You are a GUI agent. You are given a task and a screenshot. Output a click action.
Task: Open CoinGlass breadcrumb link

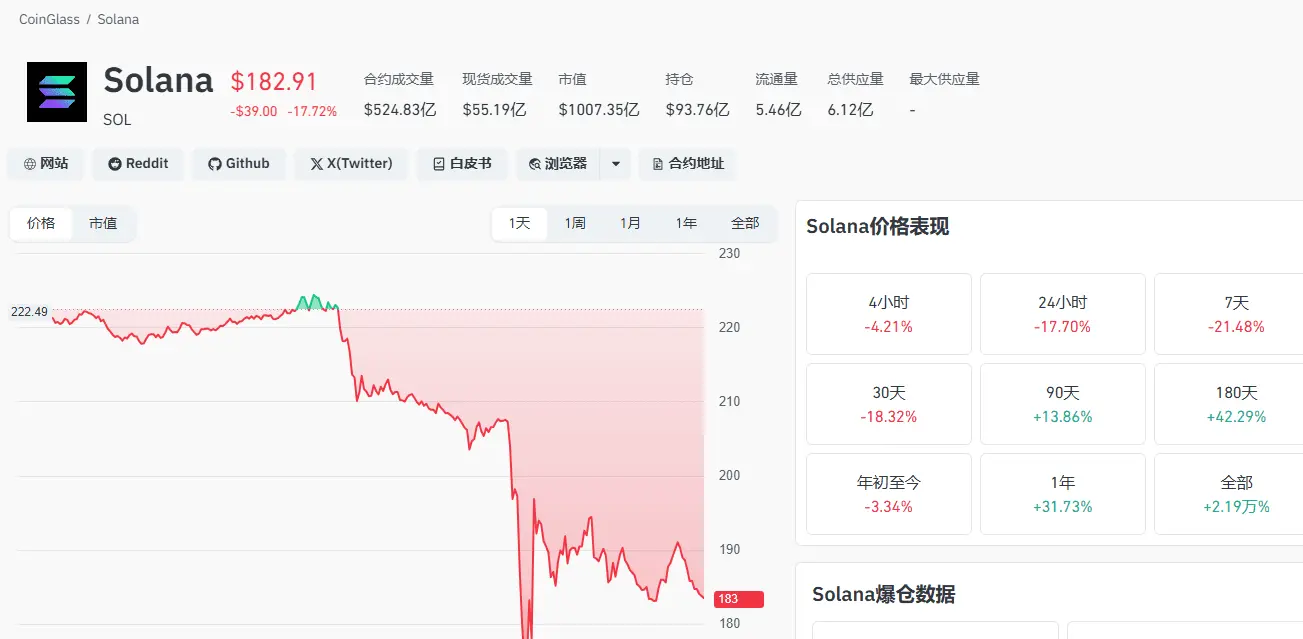tap(50, 19)
